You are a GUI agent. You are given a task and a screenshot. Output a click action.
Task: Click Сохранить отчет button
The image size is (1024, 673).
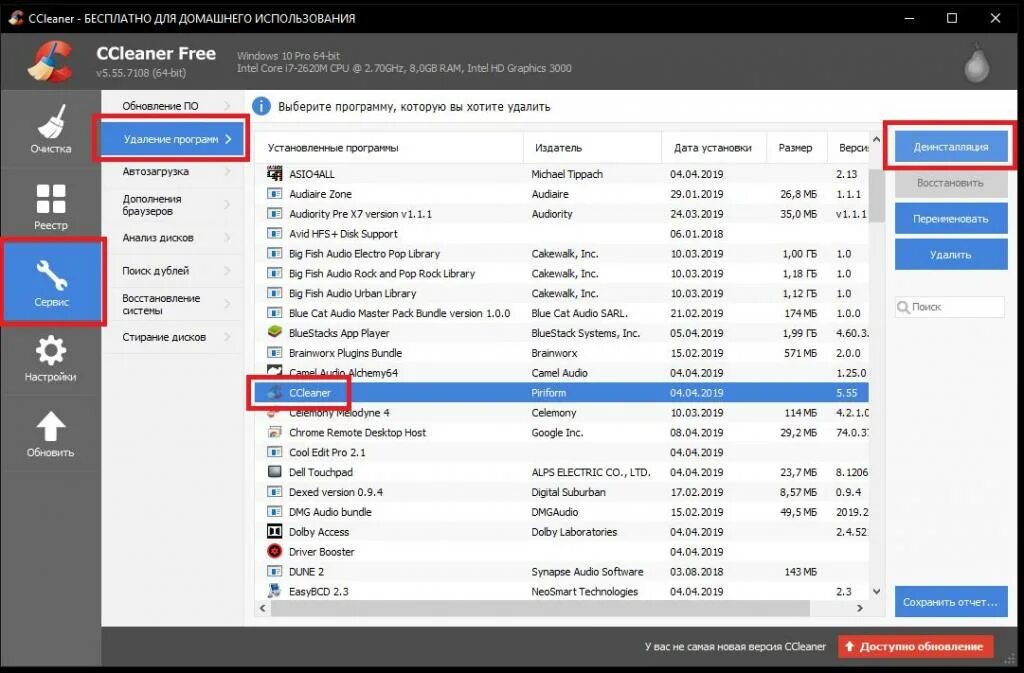(x=950, y=602)
